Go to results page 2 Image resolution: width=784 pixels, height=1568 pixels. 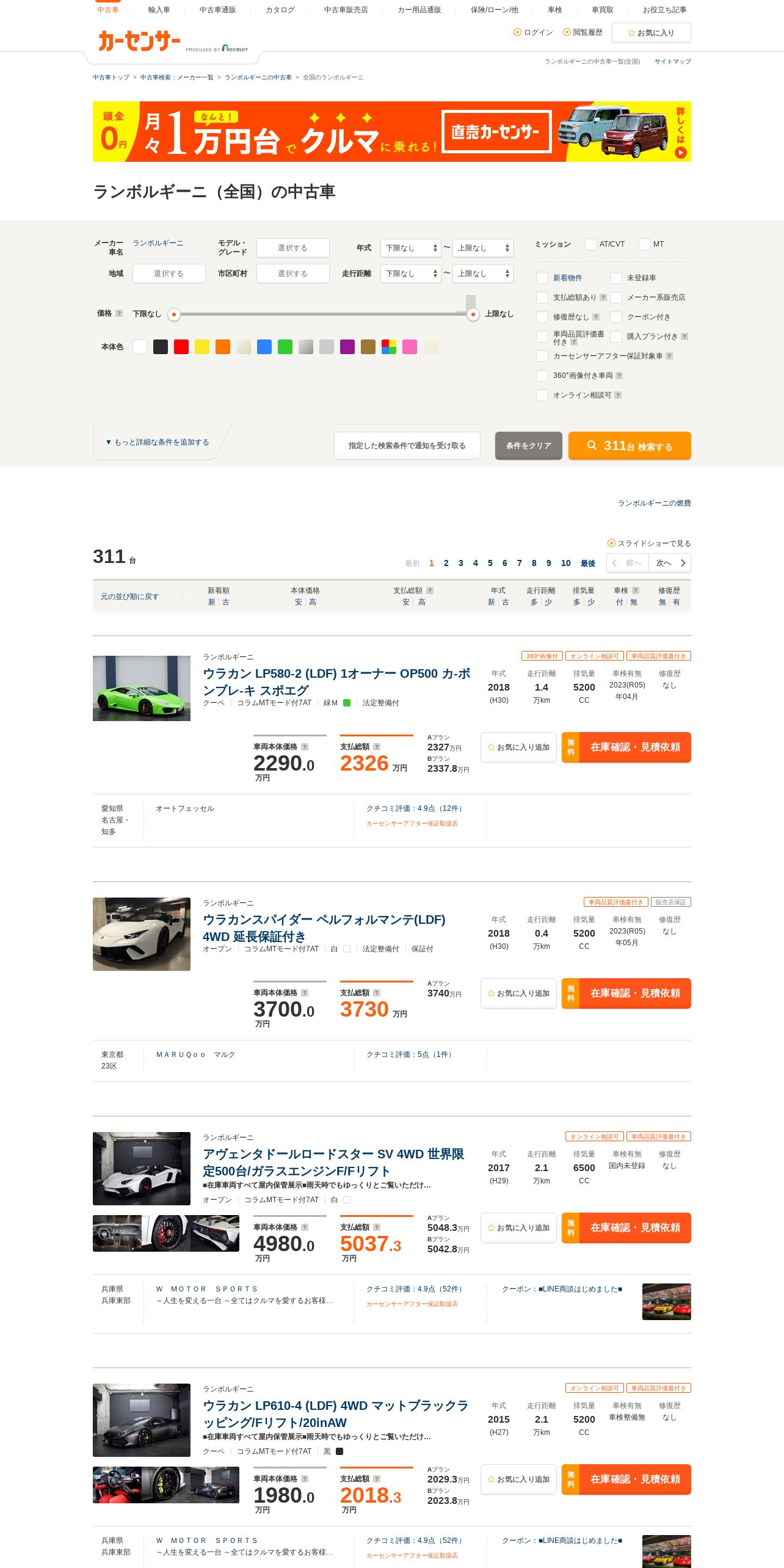pyautogui.click(x=446, y=563)
